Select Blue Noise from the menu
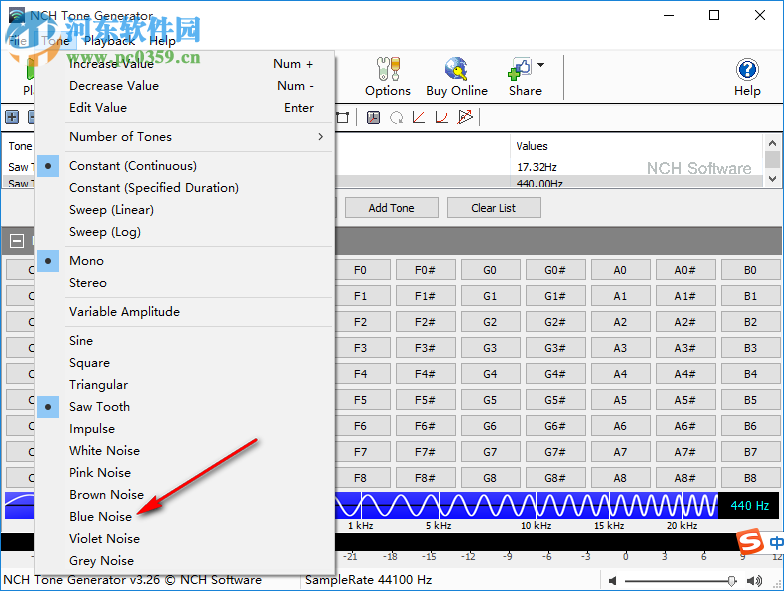The image size is (784, 591). 100,517
